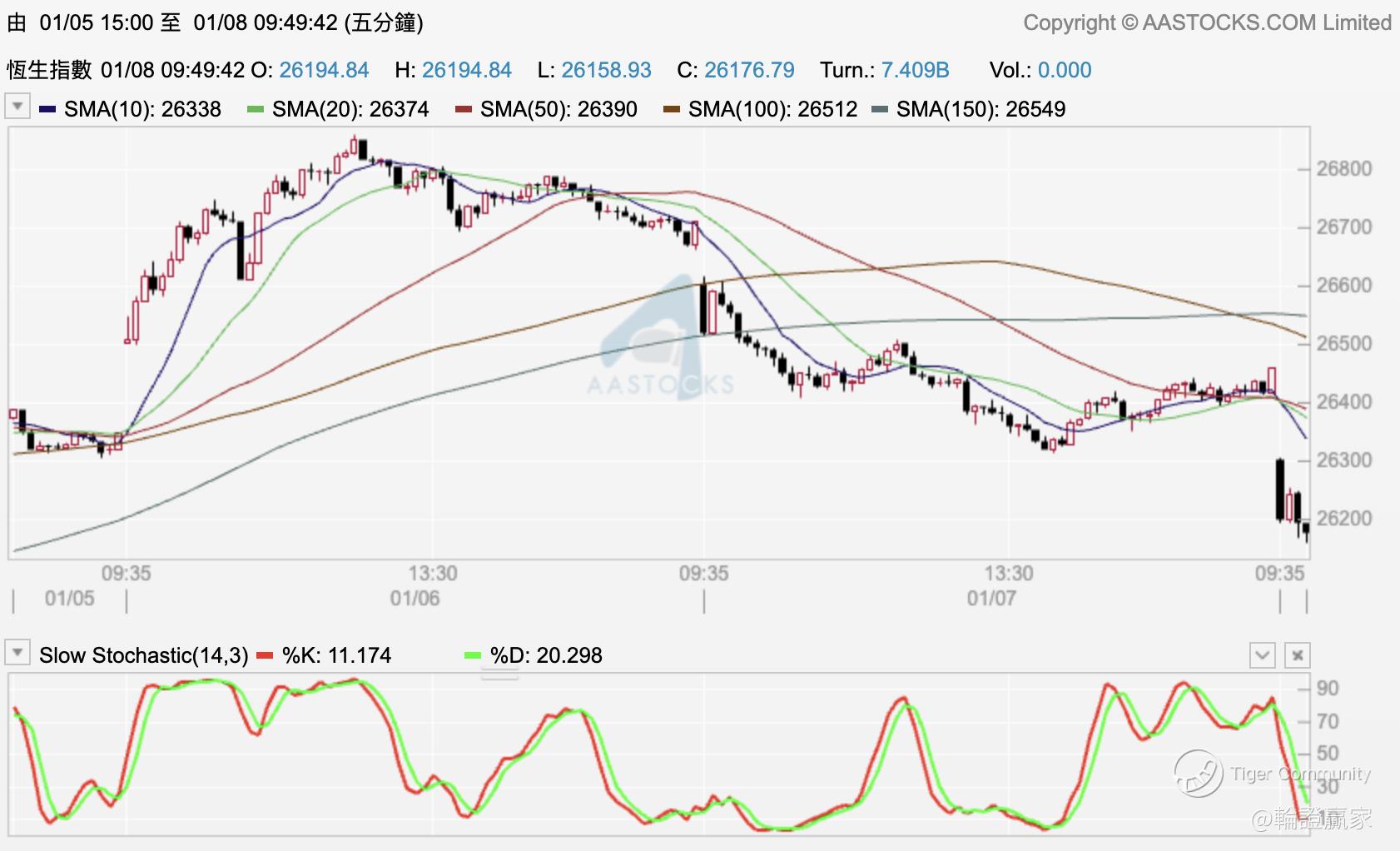Screen dimensions: 1400x851
Task: Click the %D green line legend marker
Action: pyautogui.click(x=473, y=655)
